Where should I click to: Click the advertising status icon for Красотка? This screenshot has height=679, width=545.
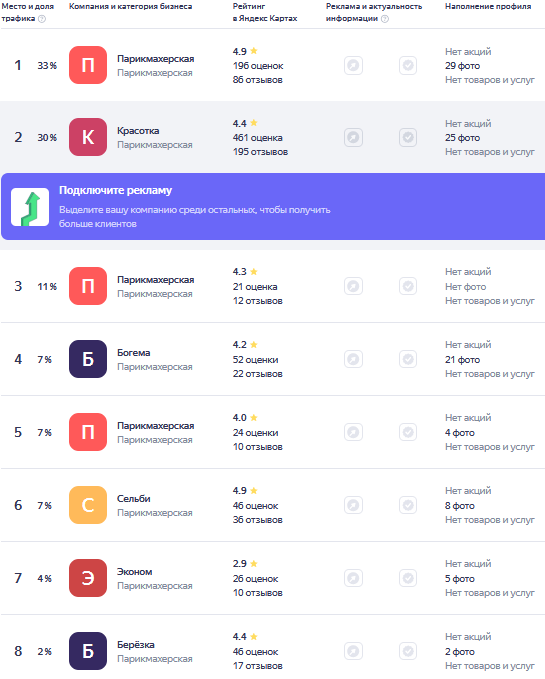click(353, 137)
